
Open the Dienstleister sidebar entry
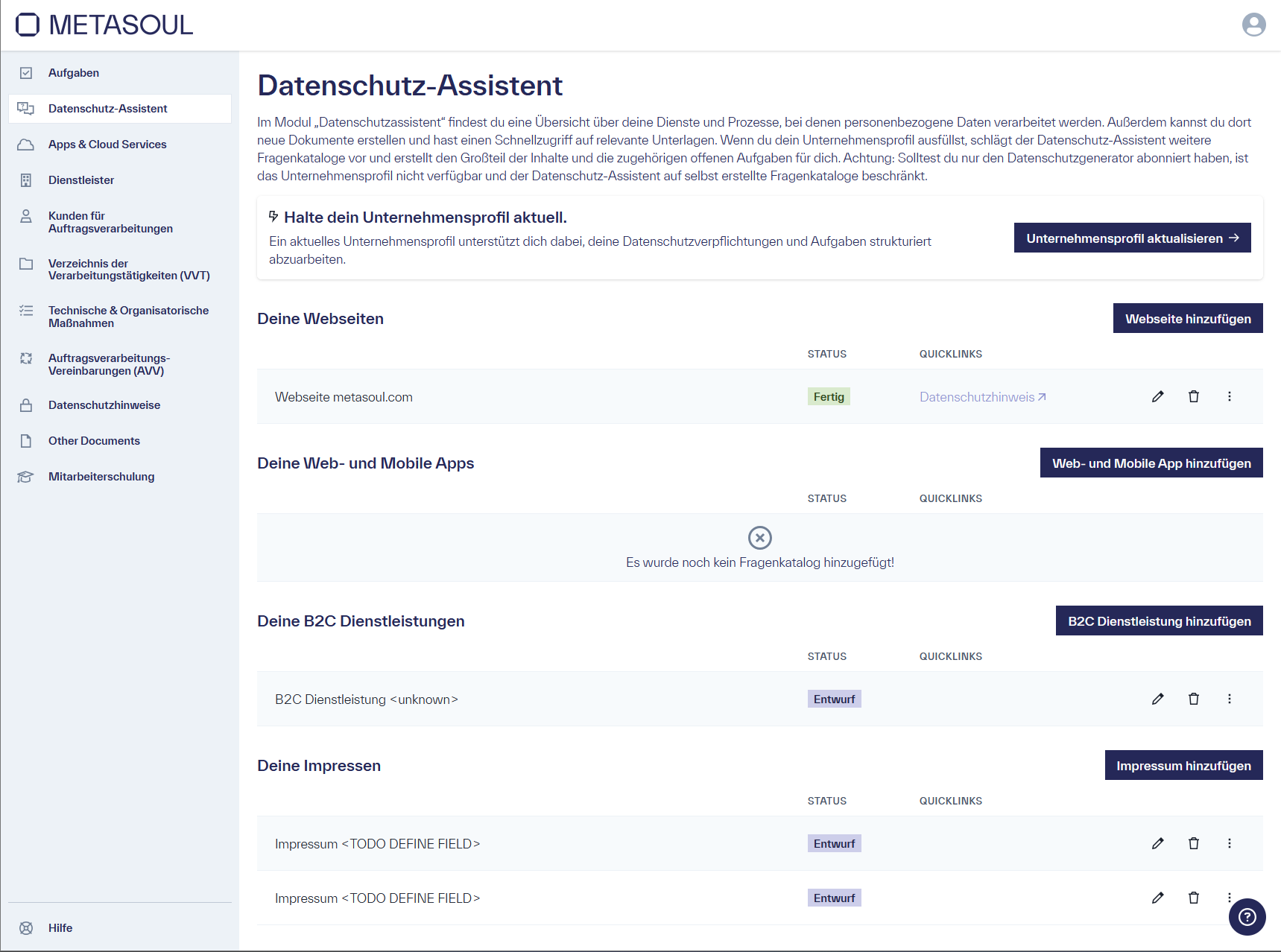(80, 180)
